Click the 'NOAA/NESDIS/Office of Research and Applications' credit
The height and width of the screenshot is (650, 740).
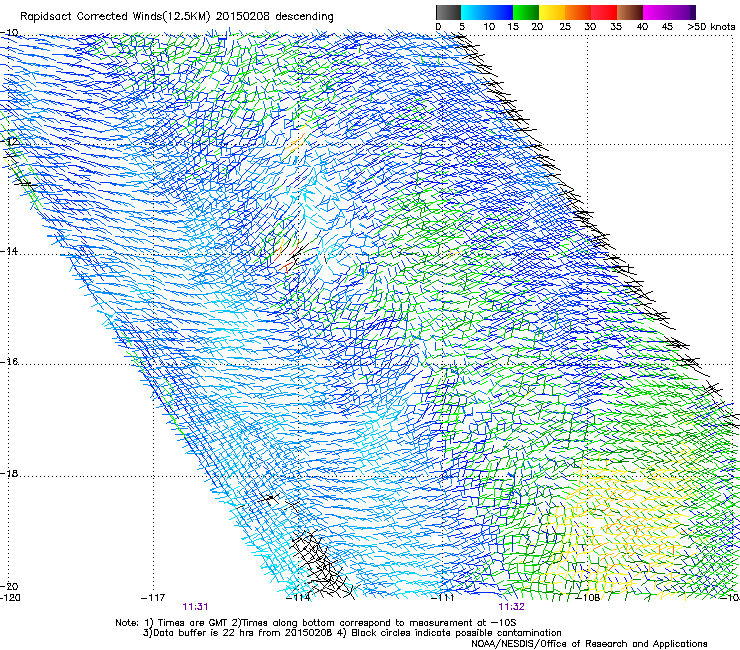click(589, 644)
